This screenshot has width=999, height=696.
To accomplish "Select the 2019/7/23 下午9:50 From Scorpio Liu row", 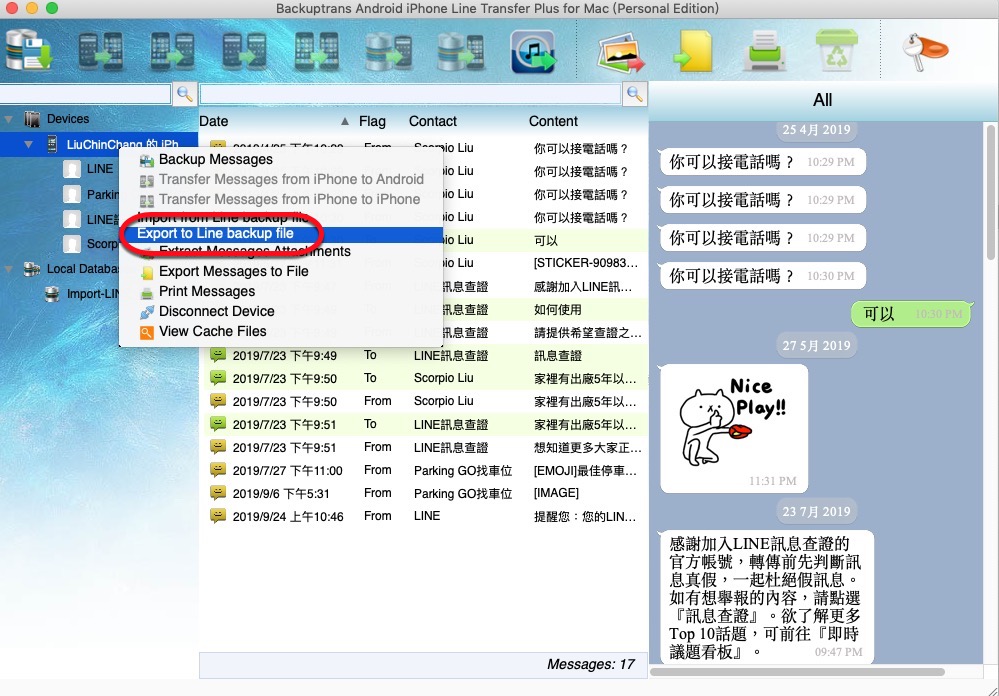I will click(424, 401).
